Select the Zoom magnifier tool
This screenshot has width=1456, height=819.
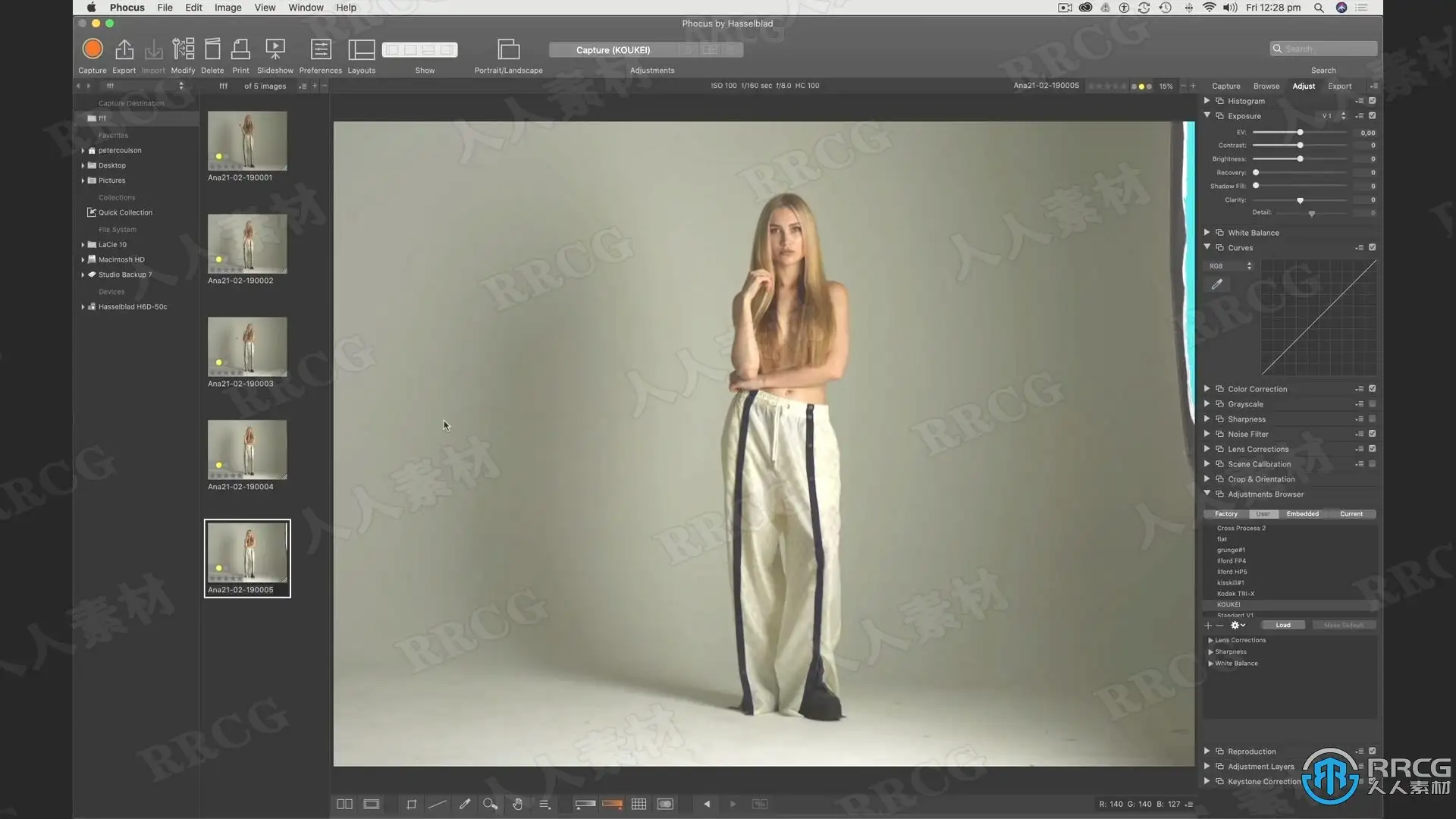[491, 805]
